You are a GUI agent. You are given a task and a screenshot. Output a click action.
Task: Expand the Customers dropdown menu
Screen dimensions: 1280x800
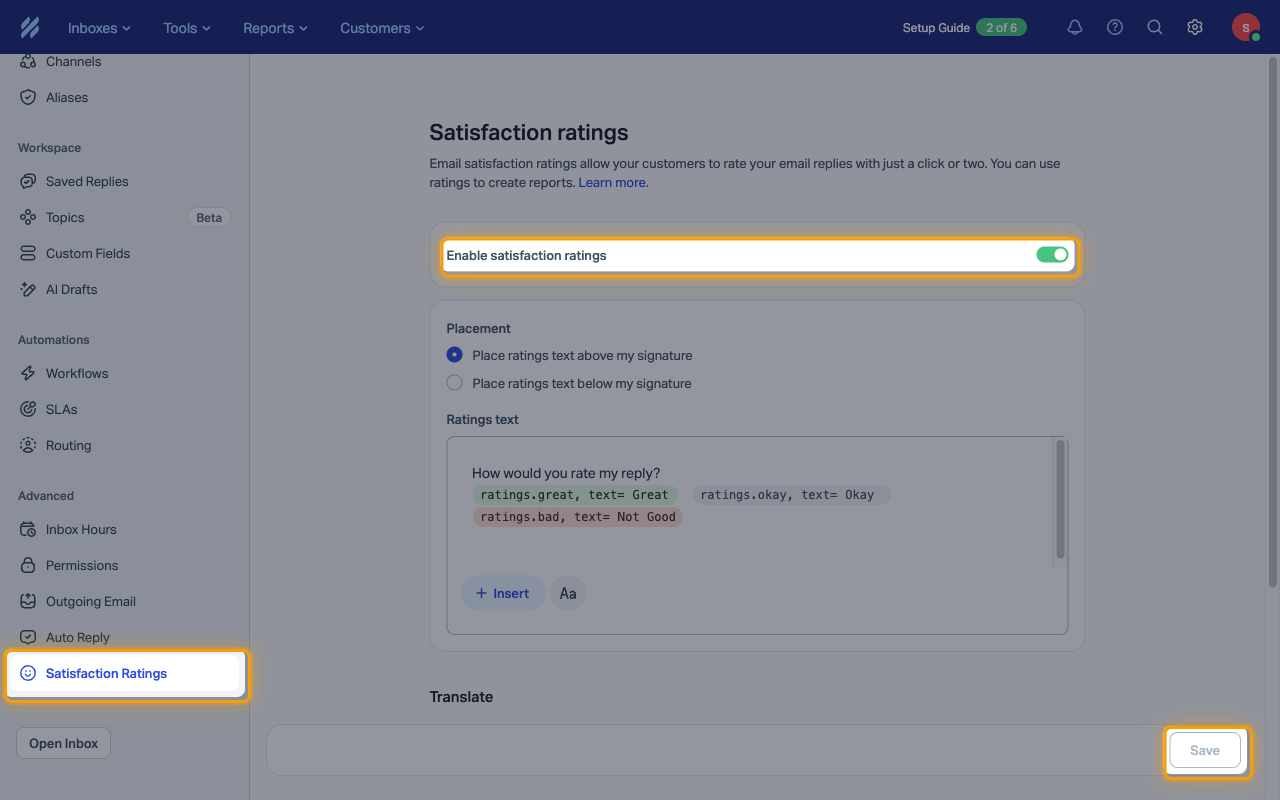point(382,28)
